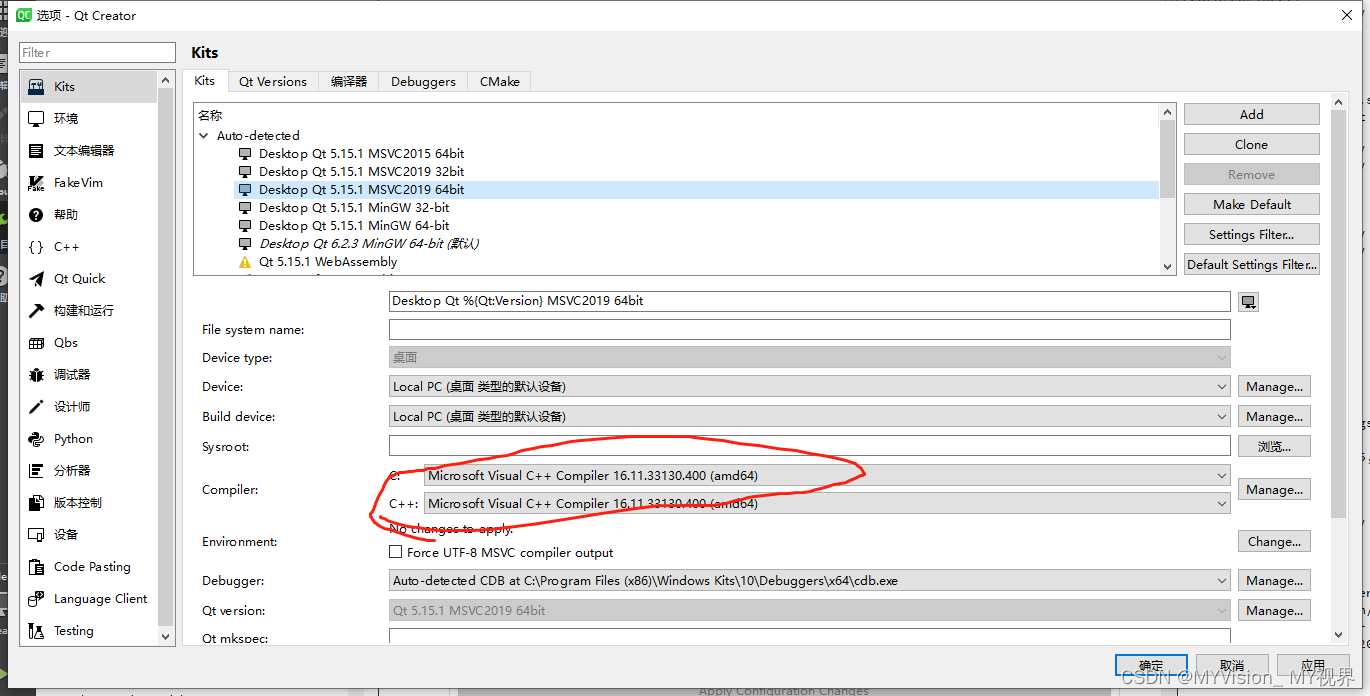Click the kit name input field
This screenshot has height=696, width=1370.
pyautogui.click(x=809, y=301)
